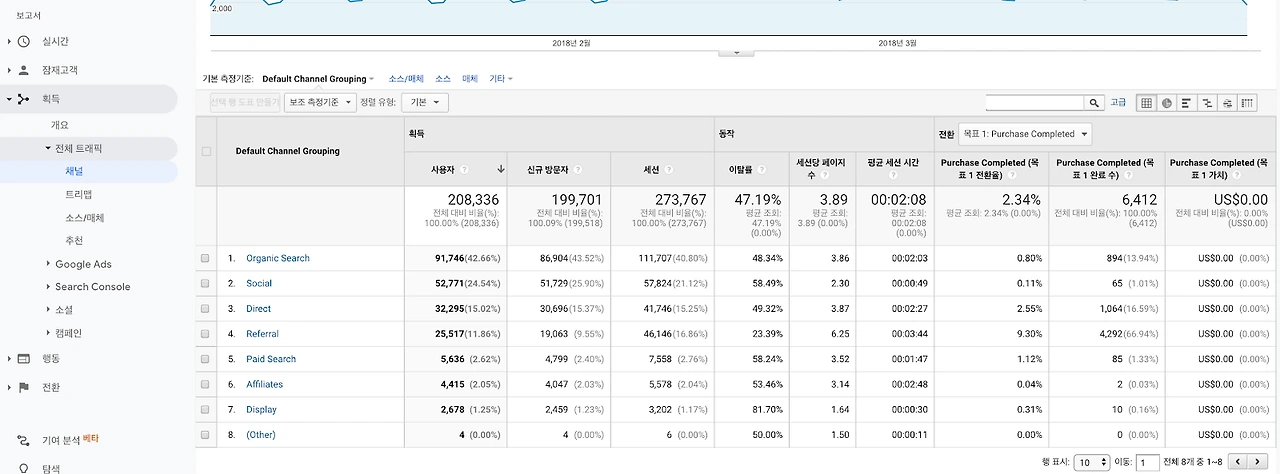Open 소스/매체 report in the sidebar

coord(84,217)
